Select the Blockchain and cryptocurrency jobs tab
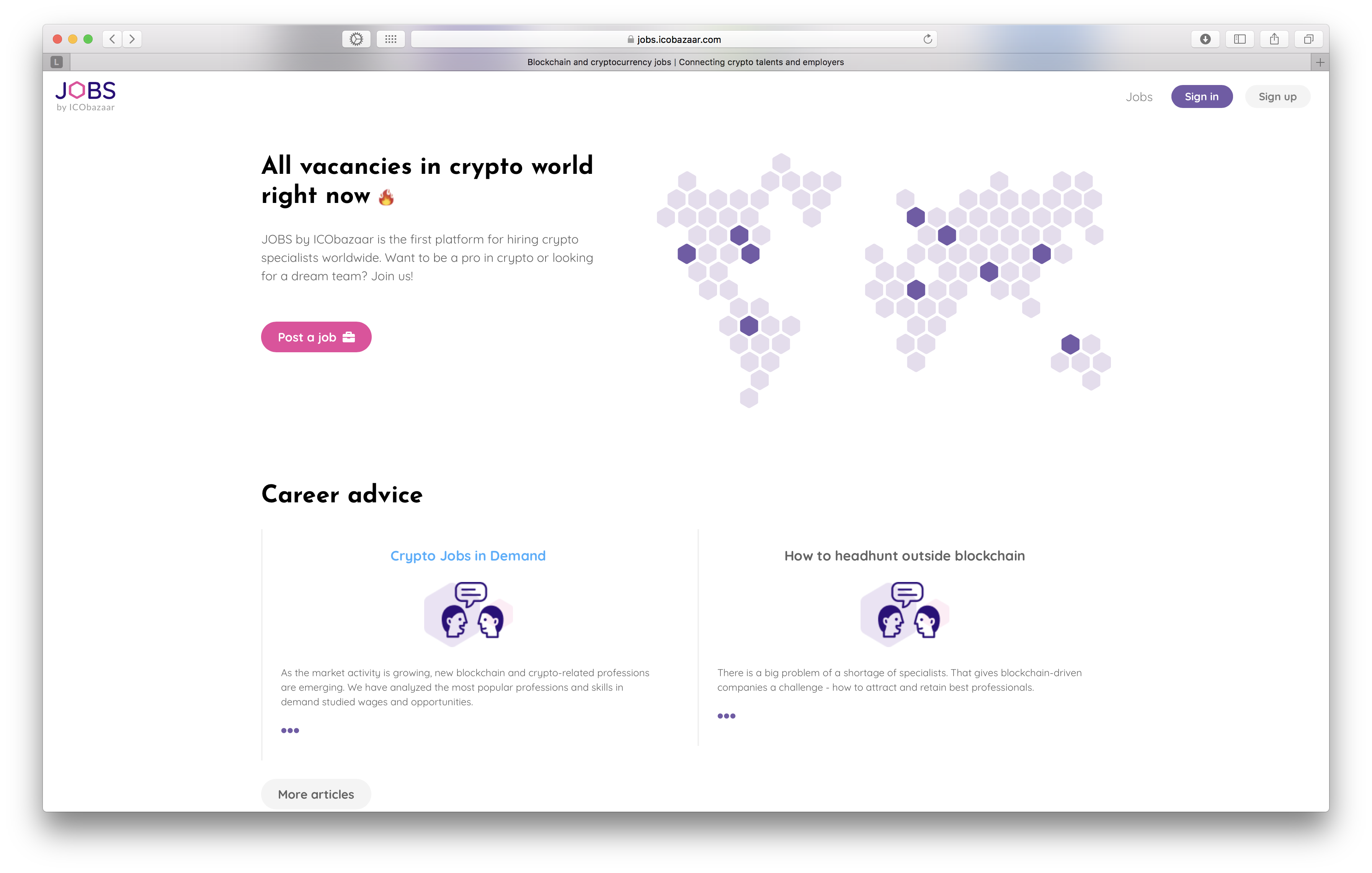Image resolution: width=1372 pixels, height=873 pixels. coord(686,62)
